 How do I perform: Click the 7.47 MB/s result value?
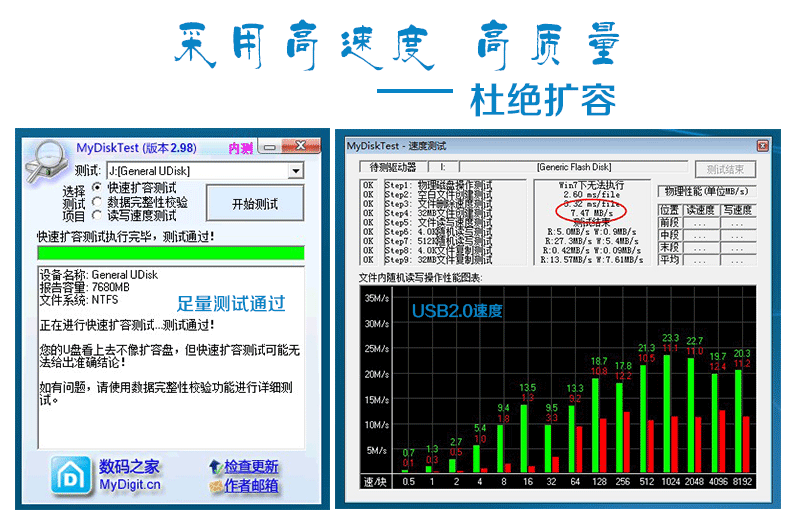[591, 213]
